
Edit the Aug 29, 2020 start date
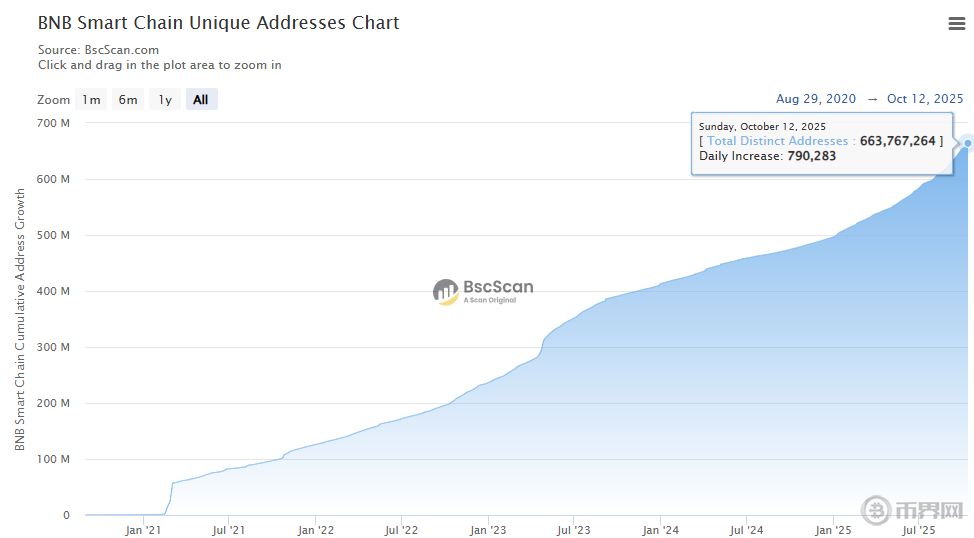816,99
